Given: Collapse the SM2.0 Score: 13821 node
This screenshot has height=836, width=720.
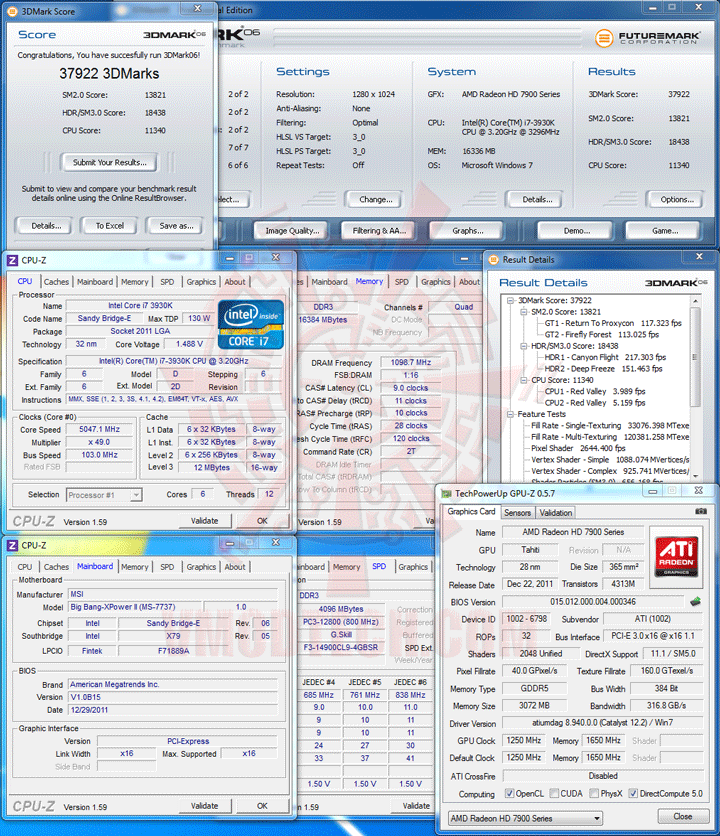Looking at the screenshot, I should (x=524, y=312).
